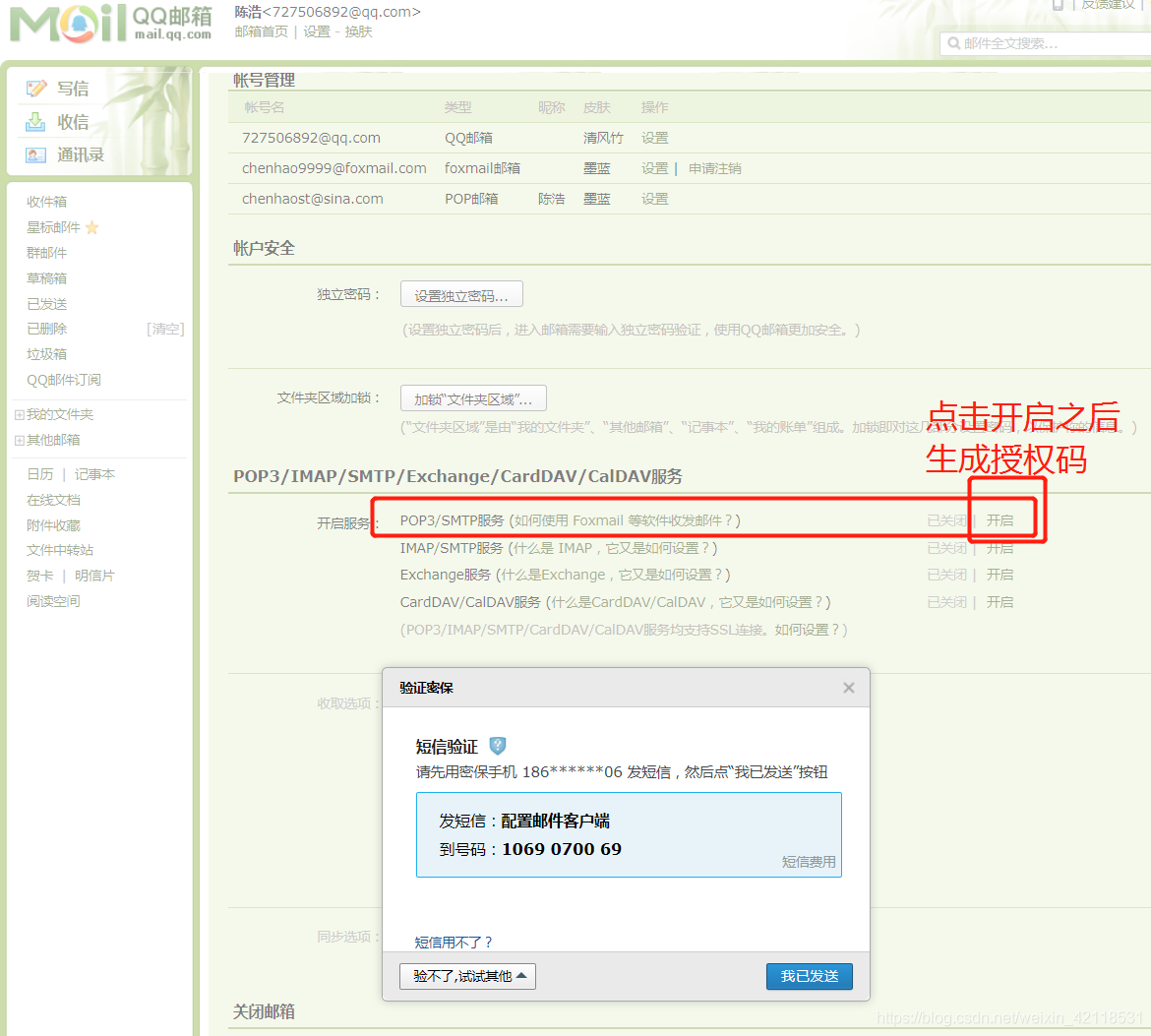
Task: Click 反馈建议 at top right
Action: pyautogui.click(x=1109, y=4)
